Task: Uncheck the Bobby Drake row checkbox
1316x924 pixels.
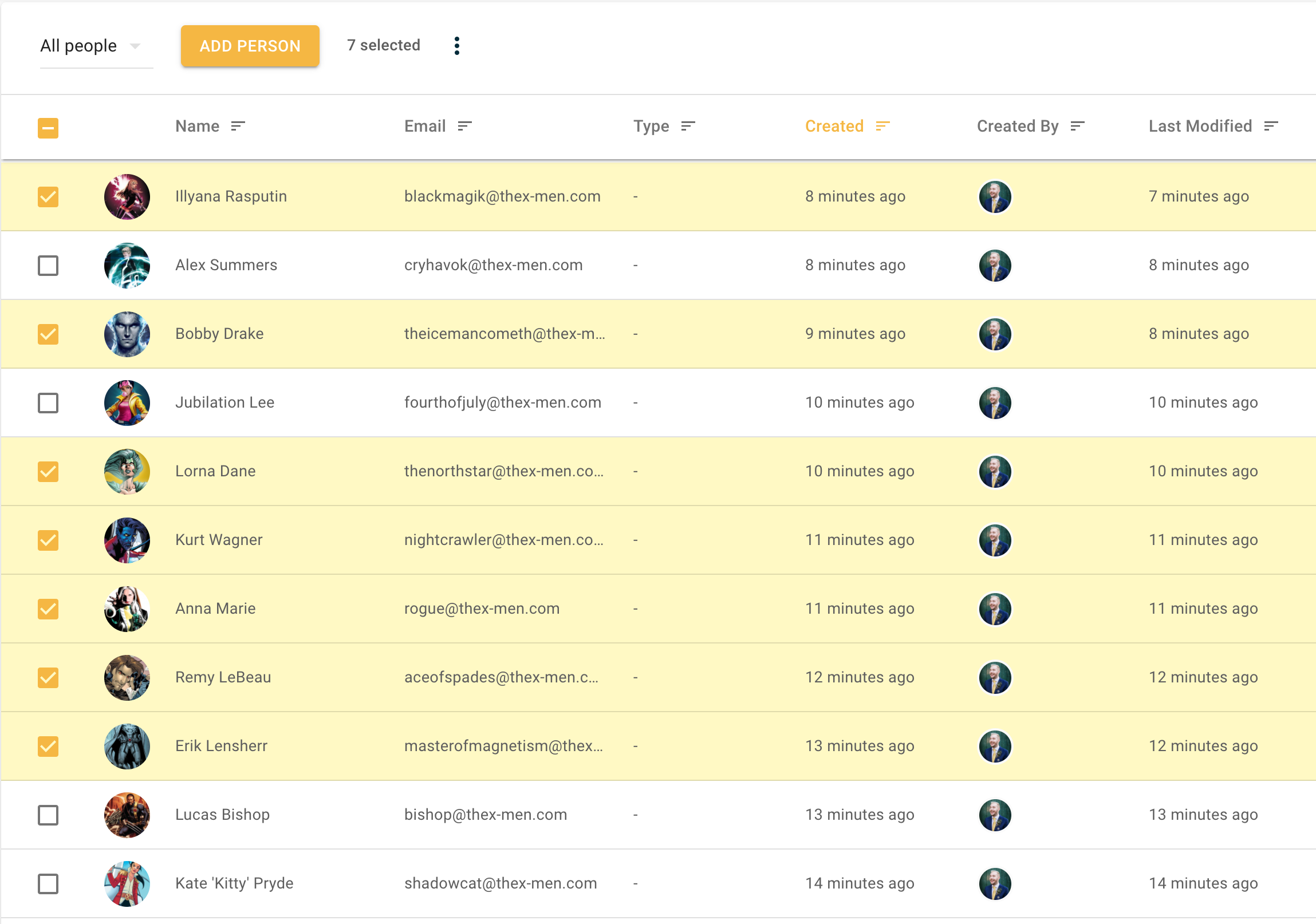Action: point(48,334)
